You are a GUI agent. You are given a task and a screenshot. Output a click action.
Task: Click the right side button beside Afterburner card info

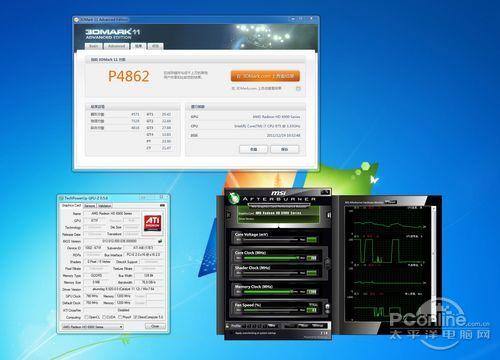pyautogui.click(x=329, y=215)
